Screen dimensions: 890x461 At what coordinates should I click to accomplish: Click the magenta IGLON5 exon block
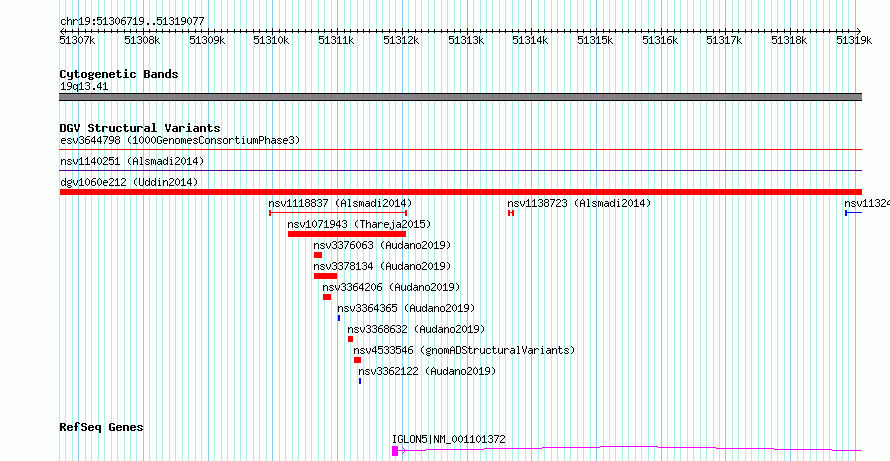(395, 451)
